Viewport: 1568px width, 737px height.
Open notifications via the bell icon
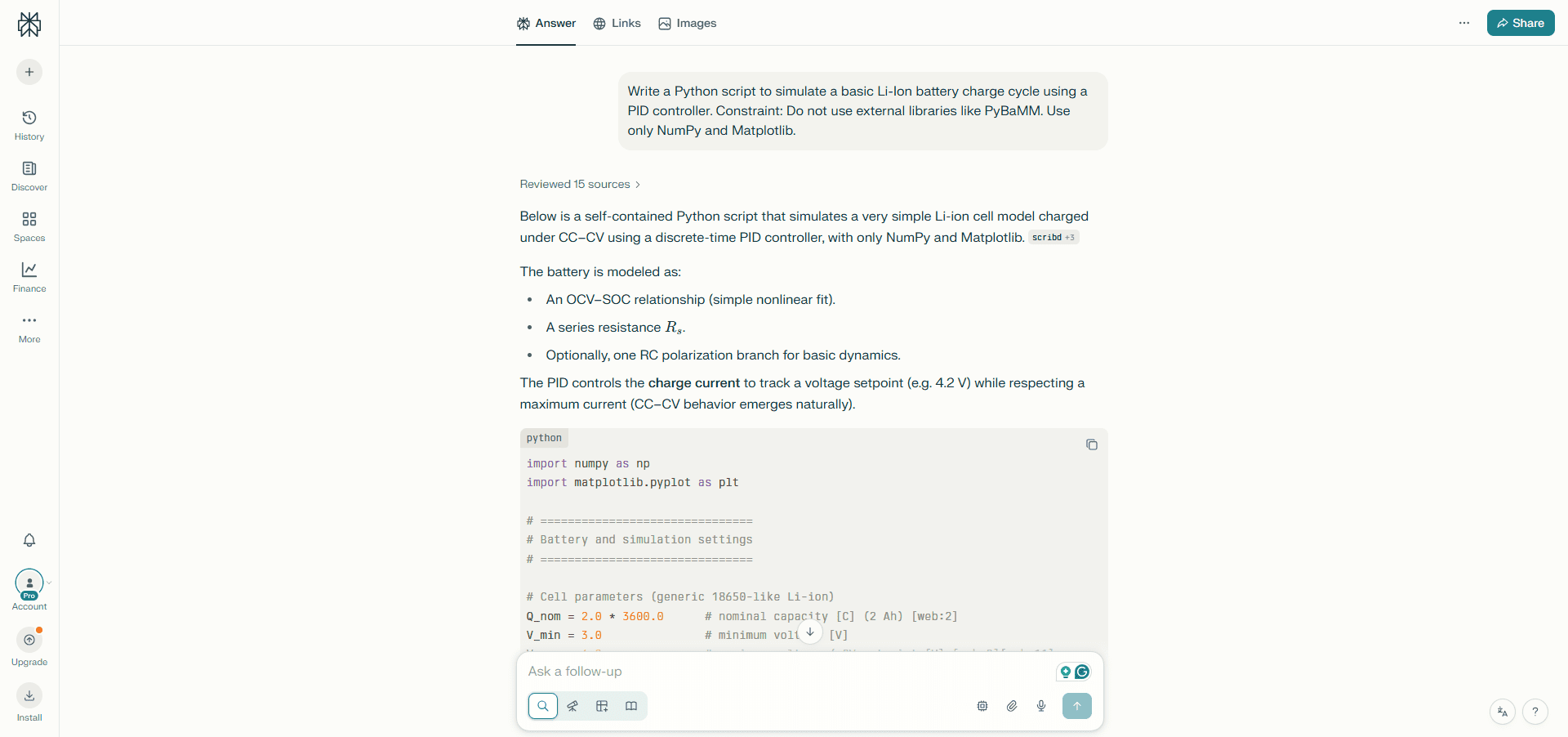[x=29, y=541]
